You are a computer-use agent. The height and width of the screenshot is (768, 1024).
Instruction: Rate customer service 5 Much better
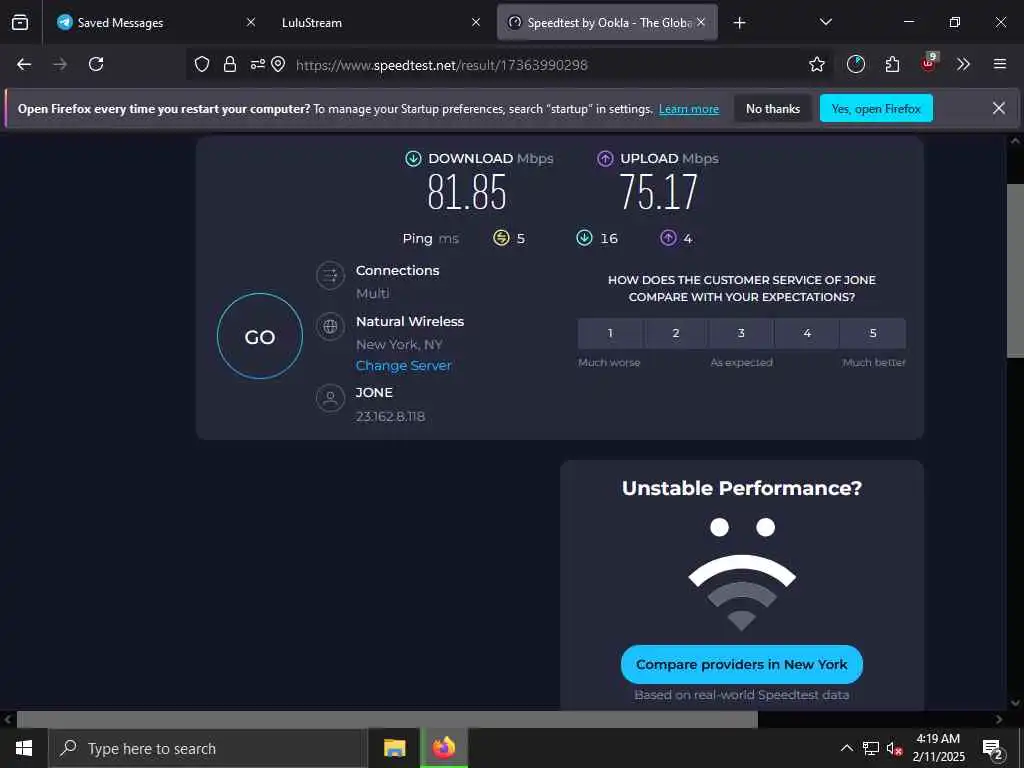pyautogui.click(x=873, y=333)
